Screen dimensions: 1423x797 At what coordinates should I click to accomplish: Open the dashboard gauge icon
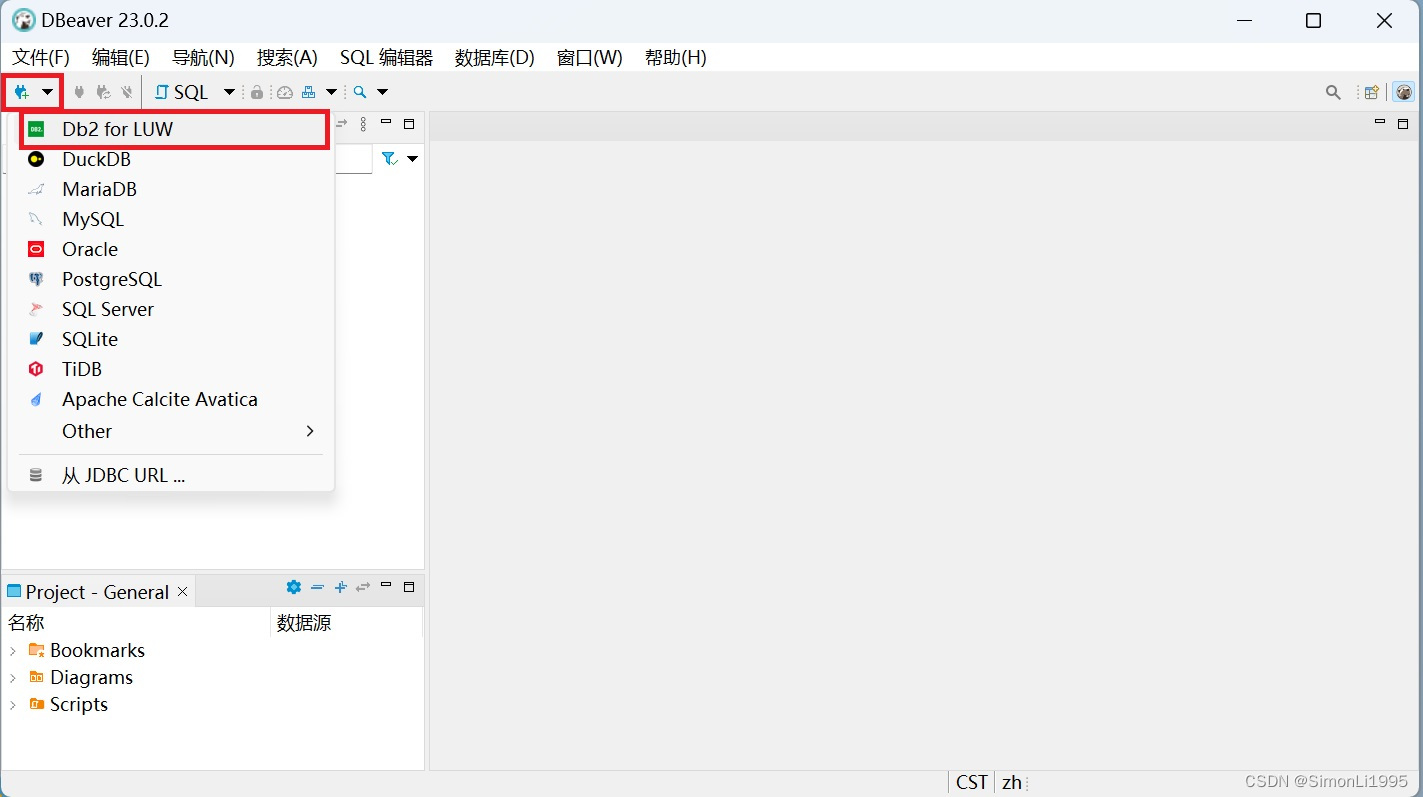coord(285,92)
